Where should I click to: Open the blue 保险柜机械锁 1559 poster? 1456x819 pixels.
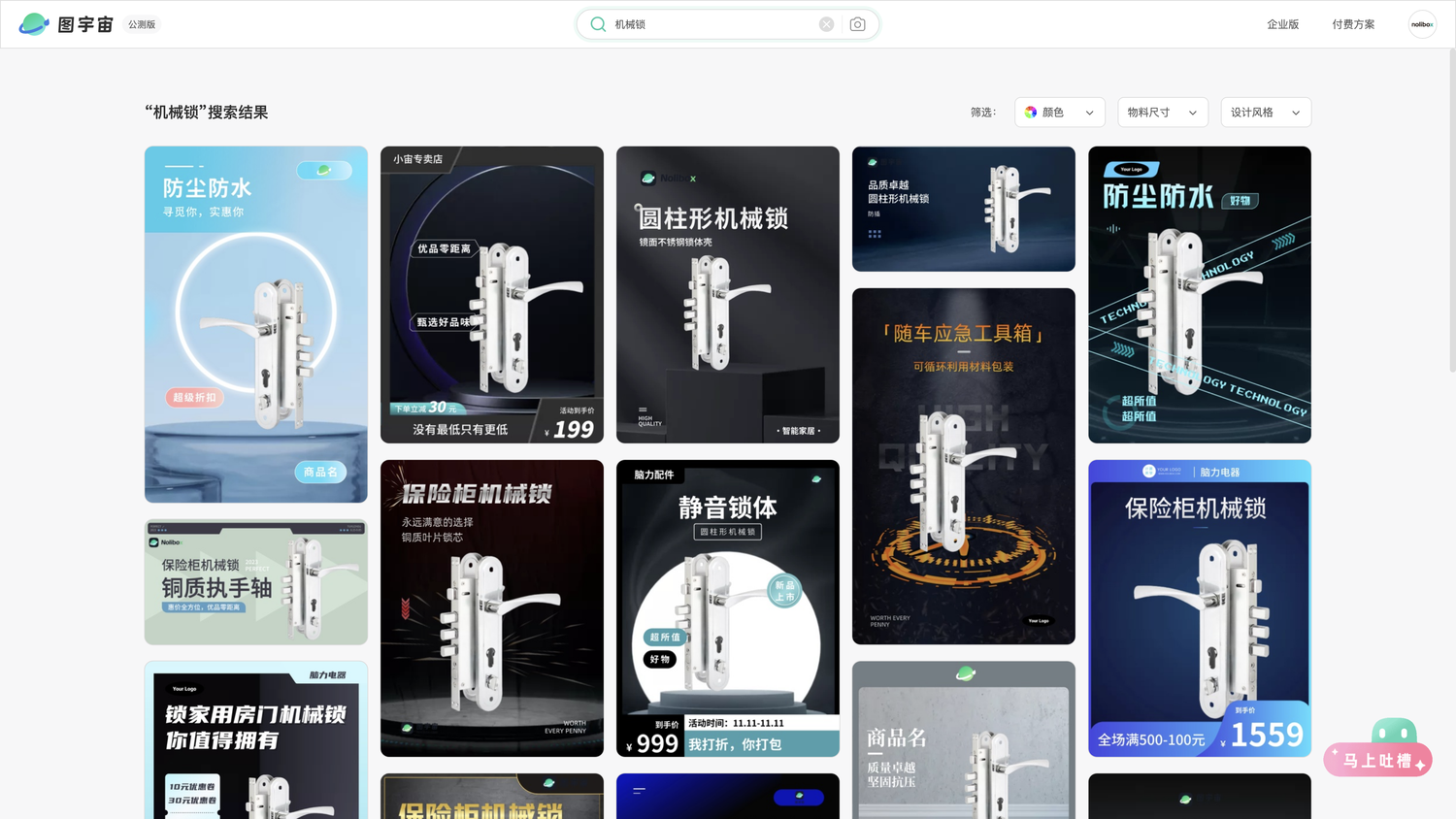1200,608
